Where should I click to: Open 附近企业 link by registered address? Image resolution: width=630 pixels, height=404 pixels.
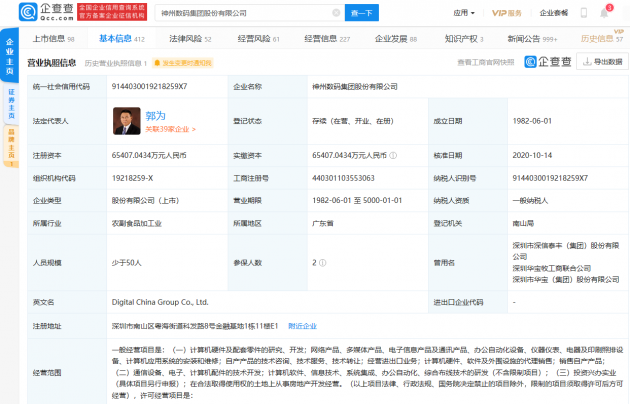pos(303,326)
